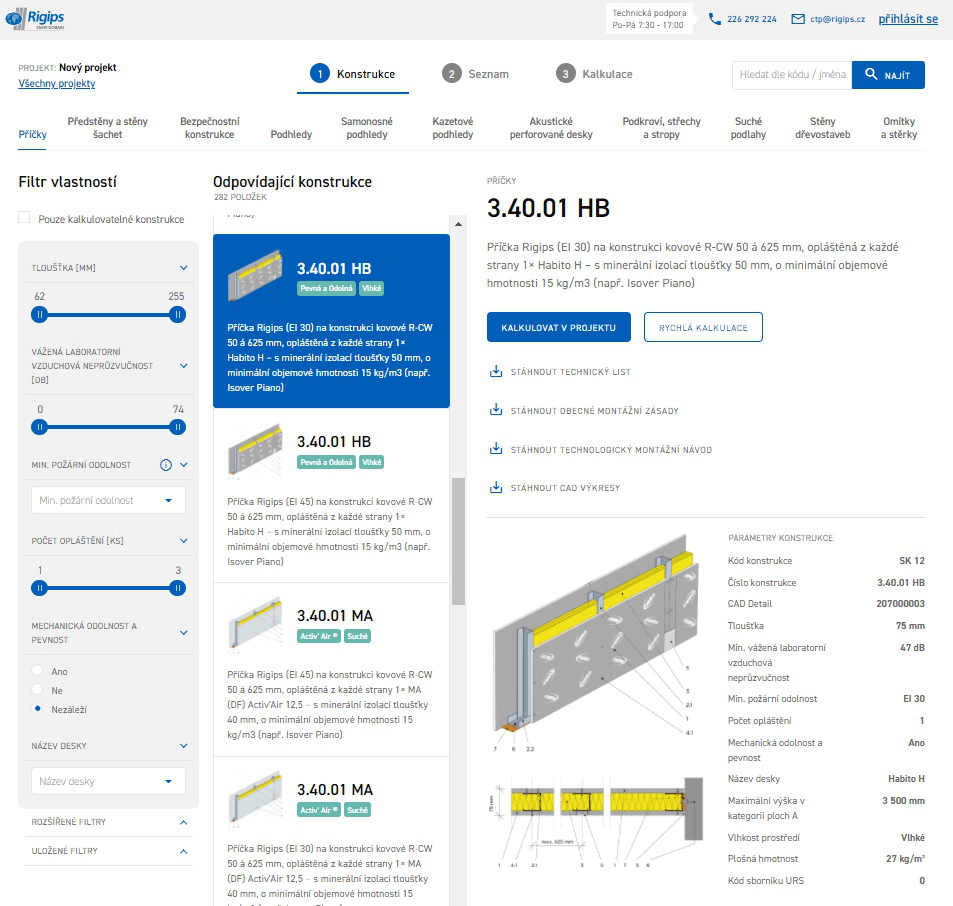
Task: Click magnifier icon in the Najít button
Action: 871,75
